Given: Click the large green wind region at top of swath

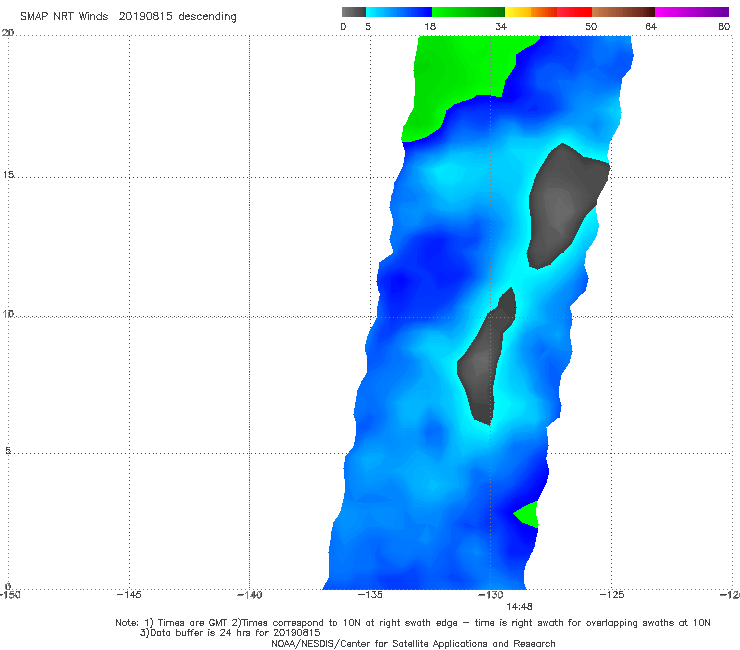Looking at the screenshot, I should pos(460,71).
